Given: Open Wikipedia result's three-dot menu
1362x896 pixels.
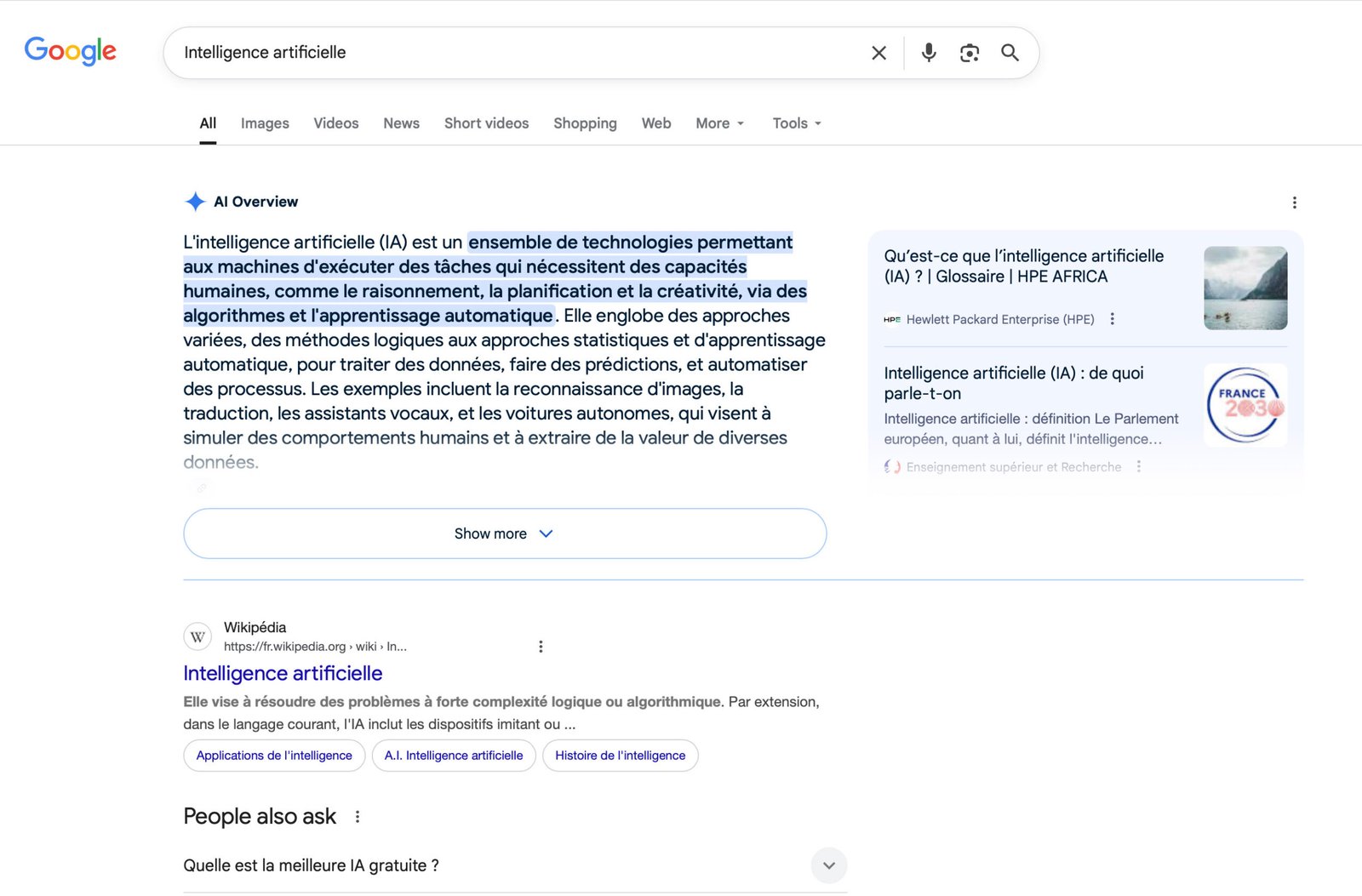Looking at the screenshot, I should (541, 647).
